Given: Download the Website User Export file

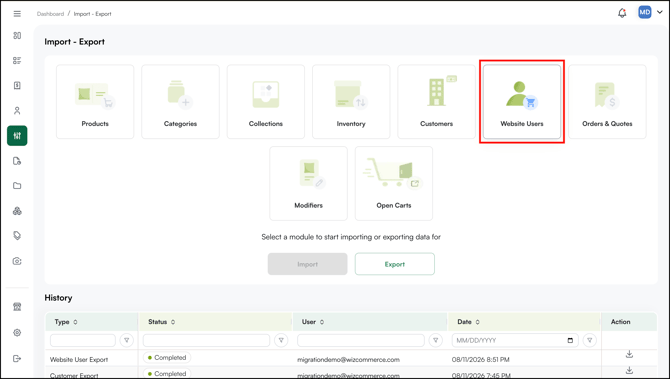Looking at the screenshot, I should 629,354.
